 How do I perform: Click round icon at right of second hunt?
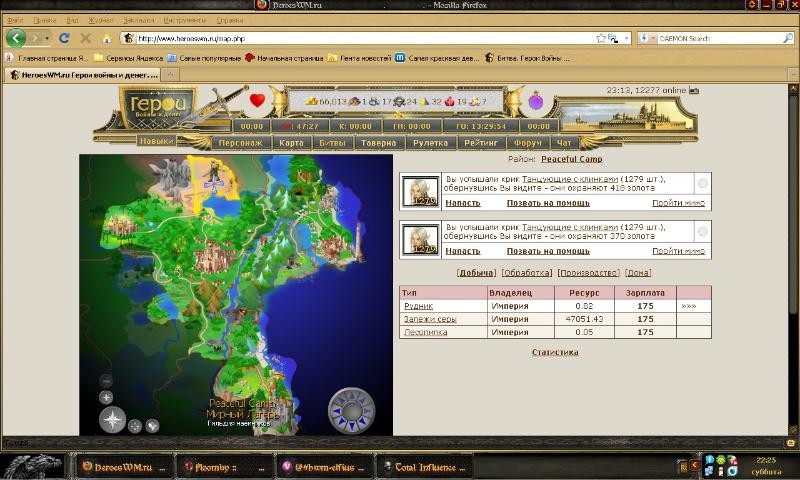point(703,232)
